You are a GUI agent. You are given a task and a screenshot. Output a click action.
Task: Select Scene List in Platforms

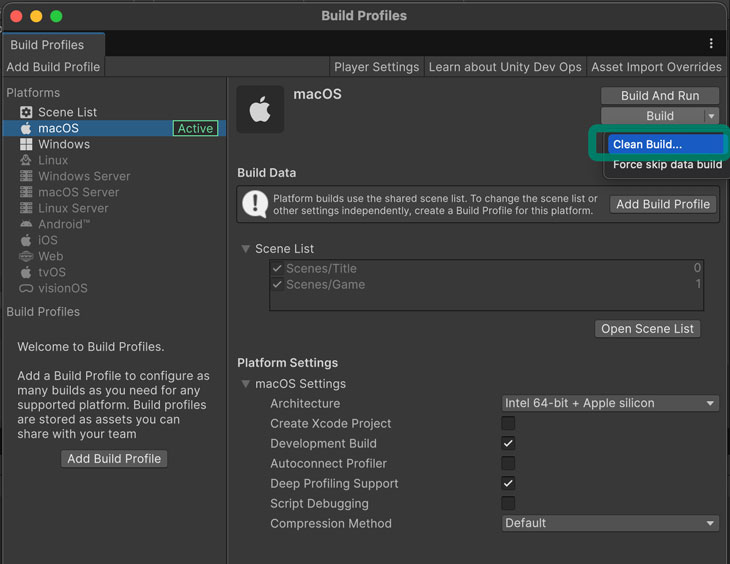point(115,112)
